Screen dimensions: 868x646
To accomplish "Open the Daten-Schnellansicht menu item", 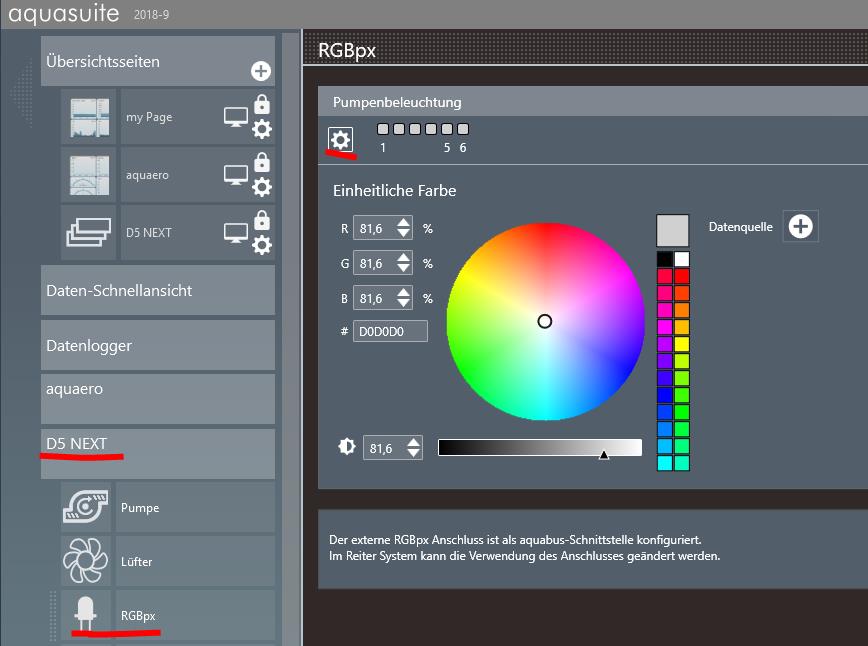I will click(157, 291).
